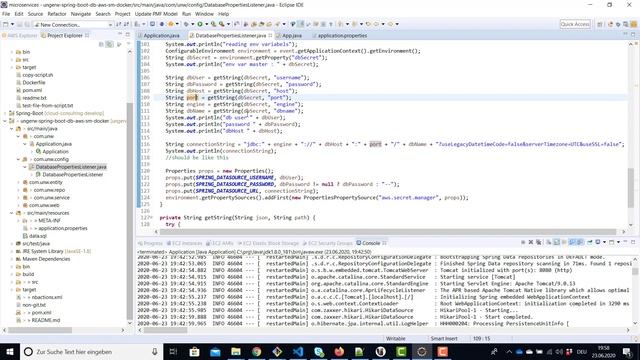Viewport: 640px width, 360px height.
Task: Open Task View on taskbar
Action: pos(173,351)
